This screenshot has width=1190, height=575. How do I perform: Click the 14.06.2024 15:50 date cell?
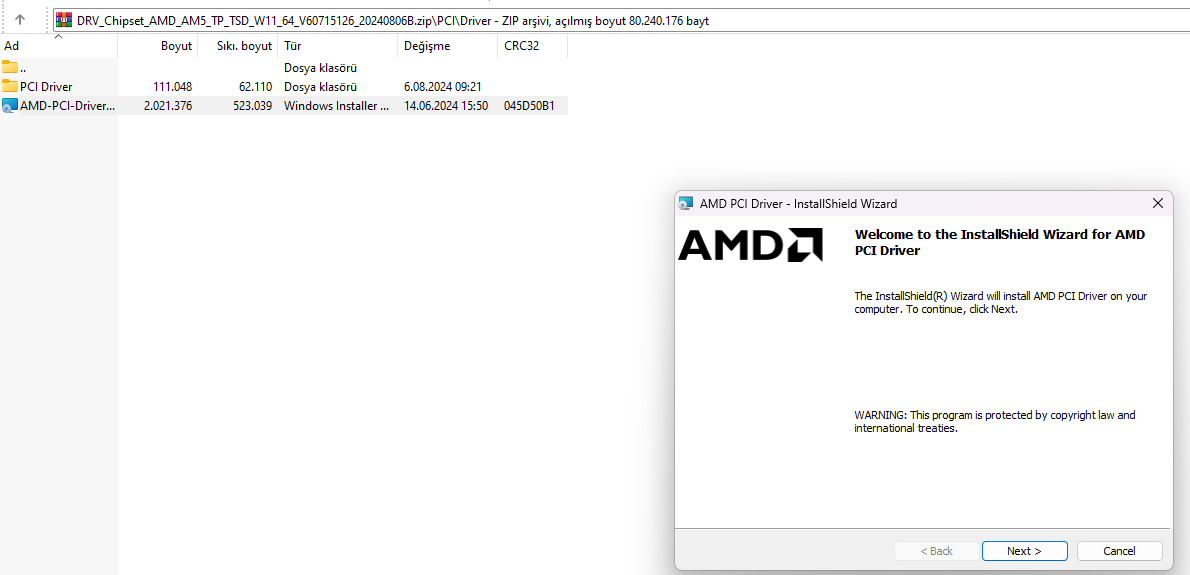tap(446, 105)
